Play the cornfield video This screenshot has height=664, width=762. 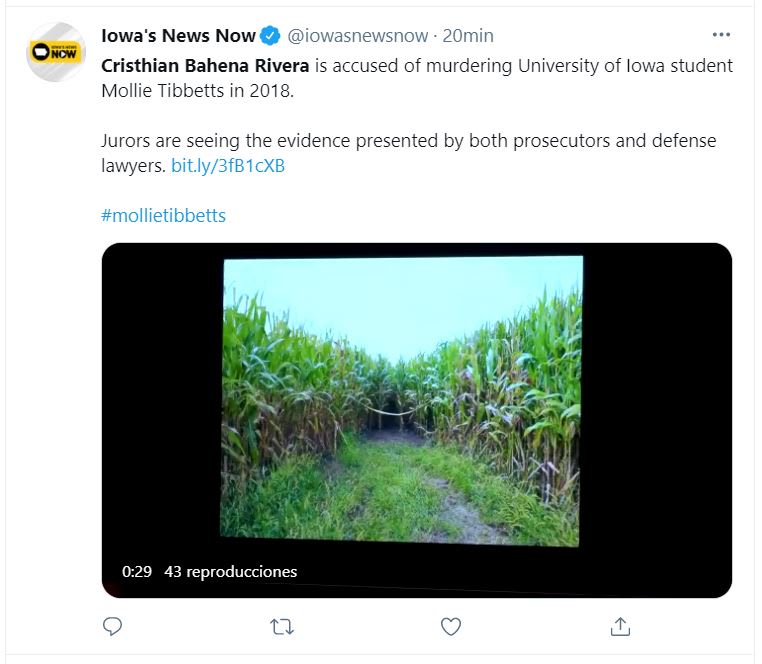click(x=416, y=420)
